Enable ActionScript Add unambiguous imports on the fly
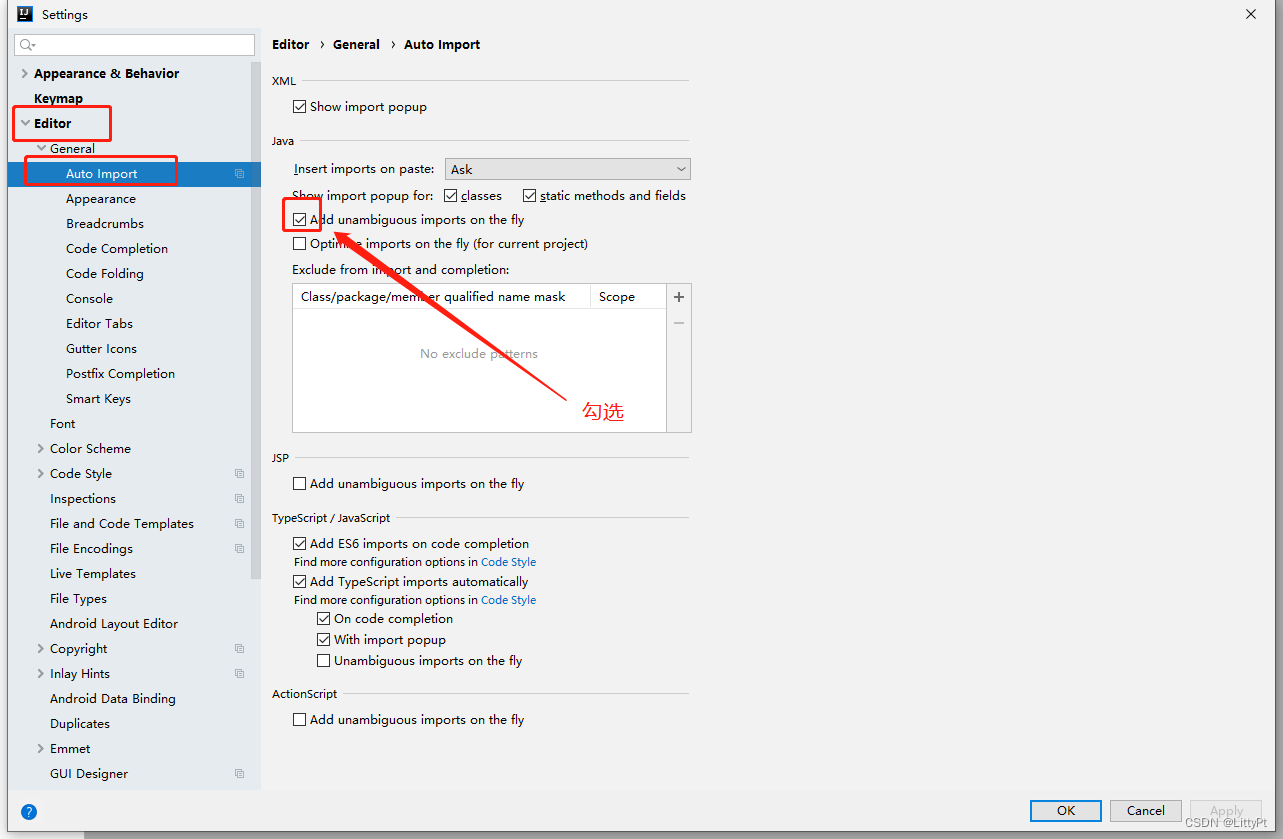1283x839 pixels. [300, 720]
